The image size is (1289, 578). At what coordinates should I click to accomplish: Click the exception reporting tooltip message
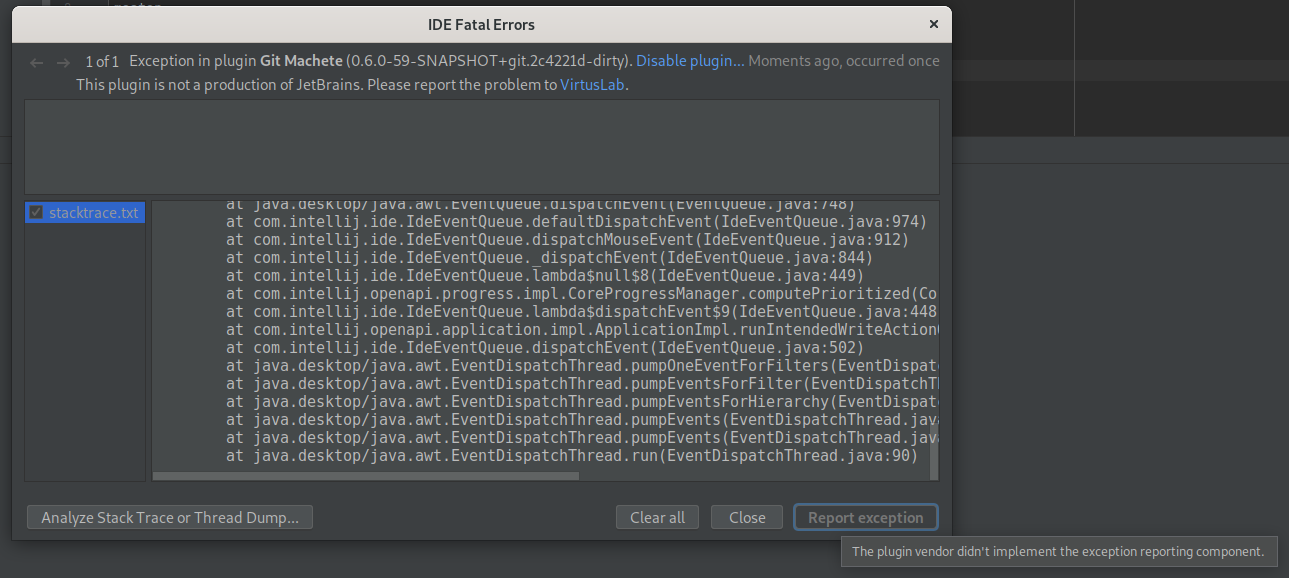pyautogui.click(x=1059, y=551)
